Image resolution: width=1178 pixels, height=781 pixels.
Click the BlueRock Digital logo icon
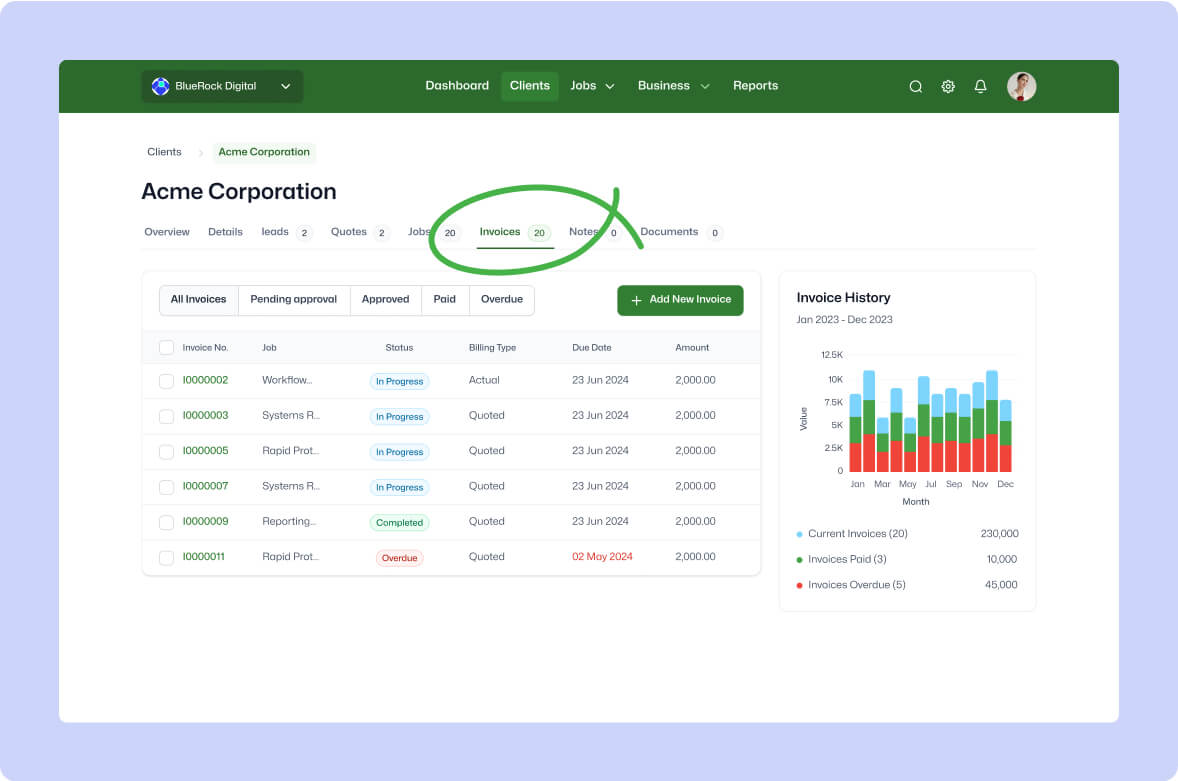(x=160, y=86)
